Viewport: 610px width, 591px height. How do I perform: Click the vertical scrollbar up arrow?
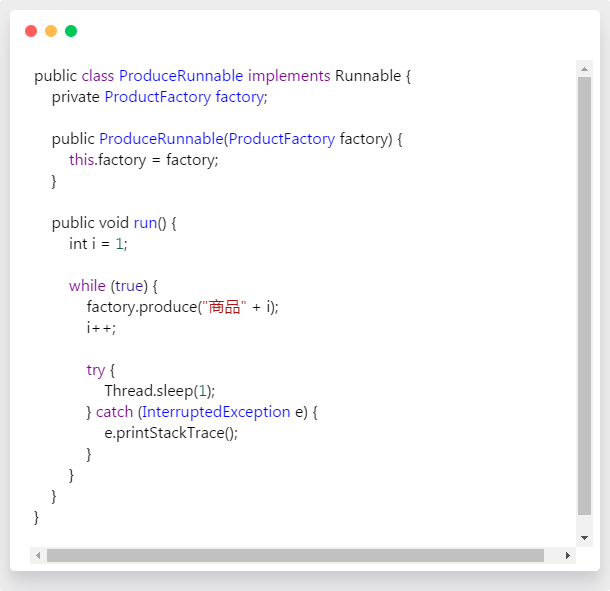tap(584, 69)
